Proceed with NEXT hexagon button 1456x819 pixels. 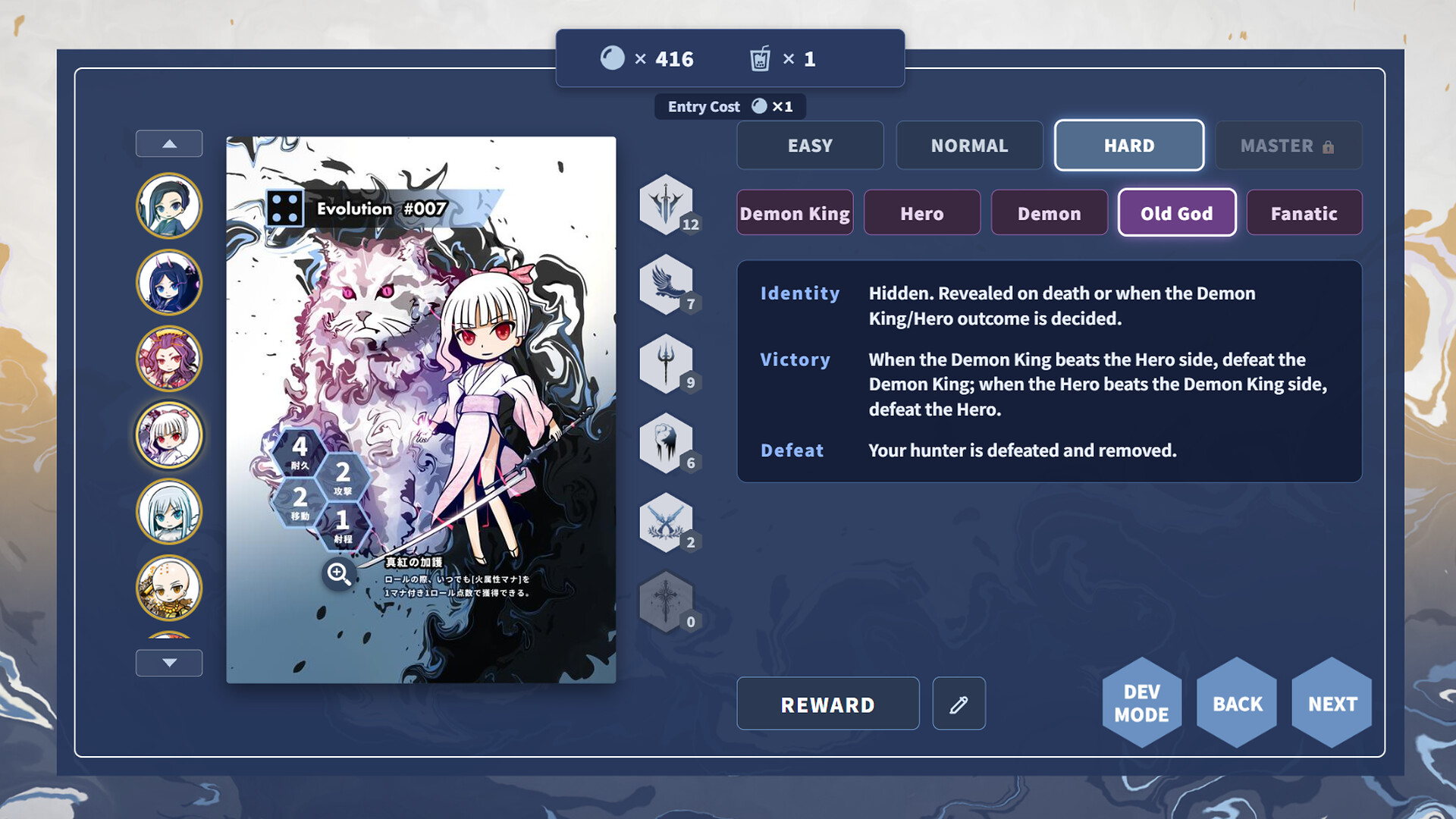coord(1332,703)
